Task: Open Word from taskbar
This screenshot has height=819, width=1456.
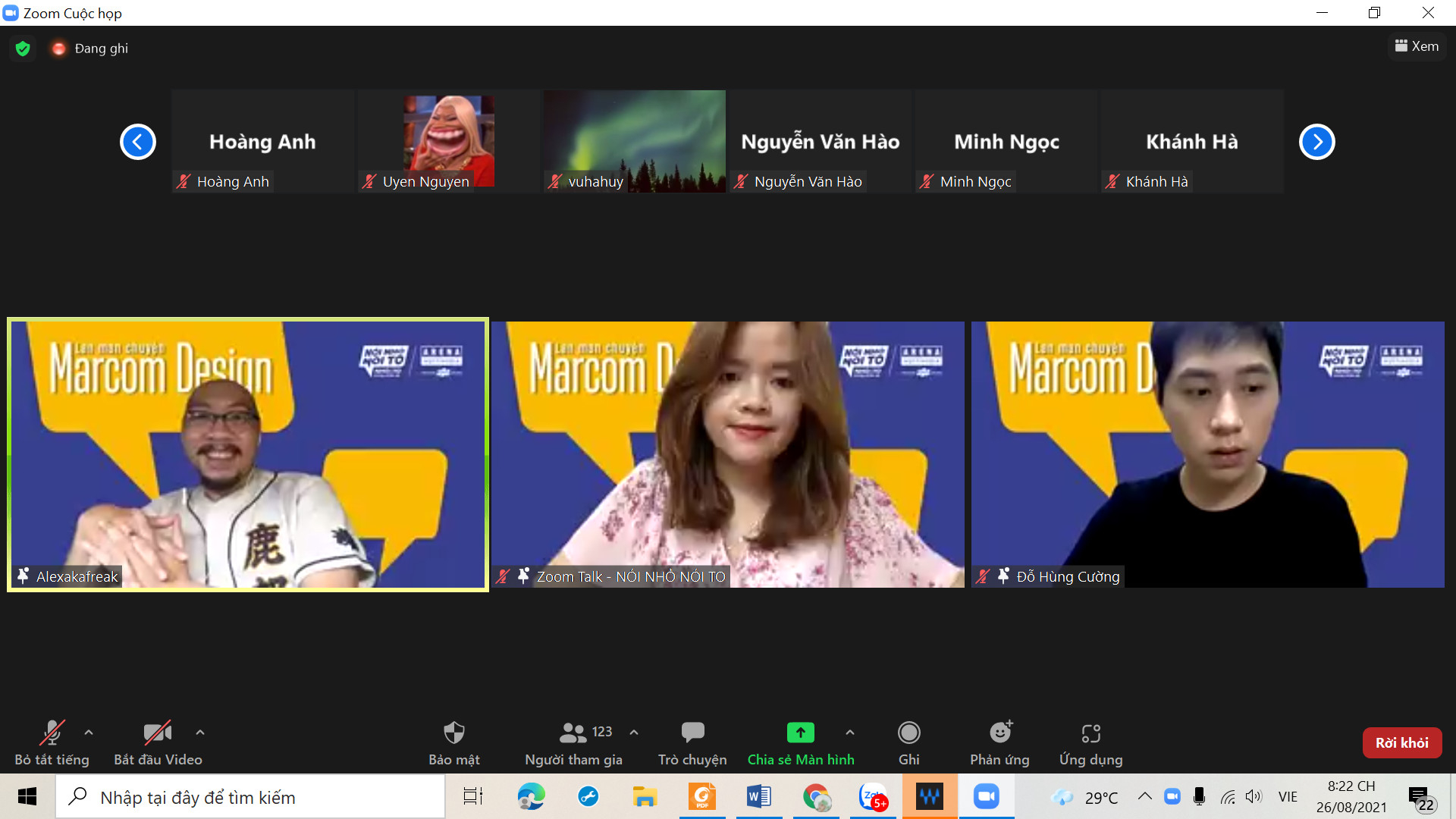Action: (759, 797)
